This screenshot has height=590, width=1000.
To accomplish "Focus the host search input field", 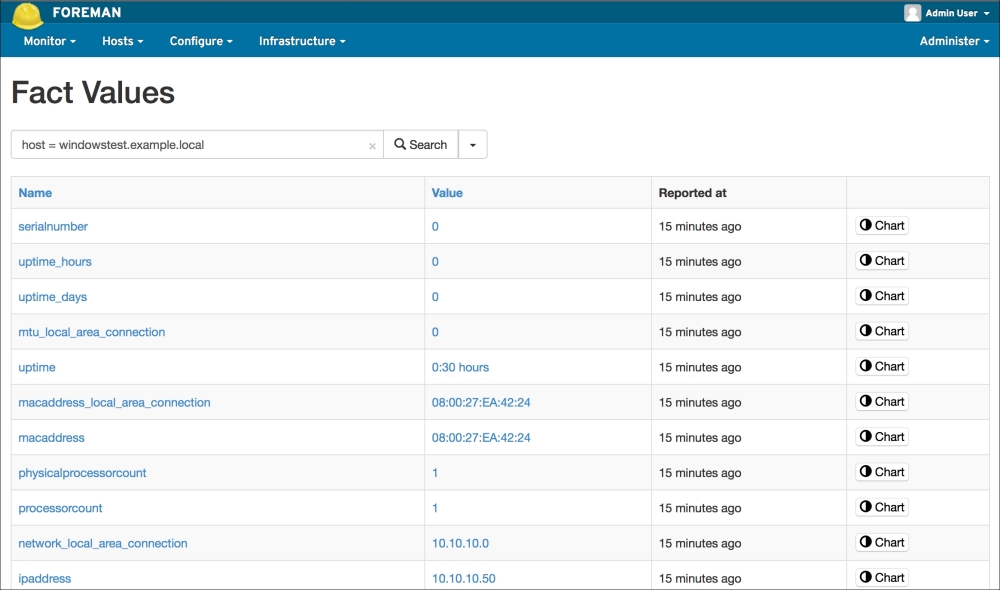I will (190, 145).
